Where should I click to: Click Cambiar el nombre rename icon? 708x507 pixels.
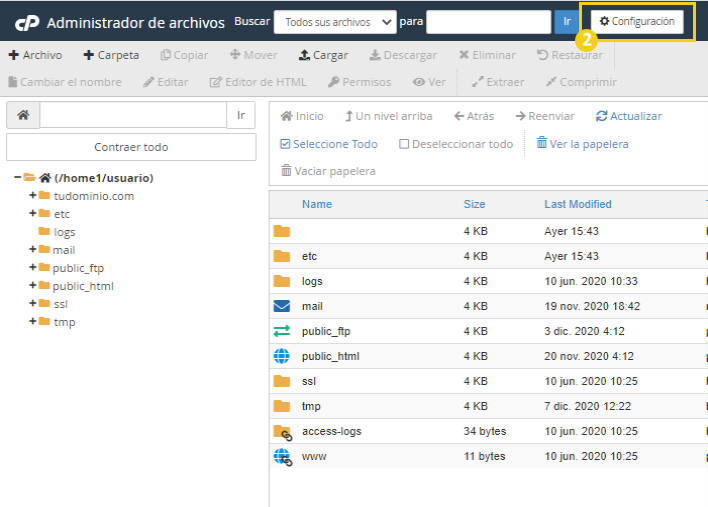(x=13, y=82)
